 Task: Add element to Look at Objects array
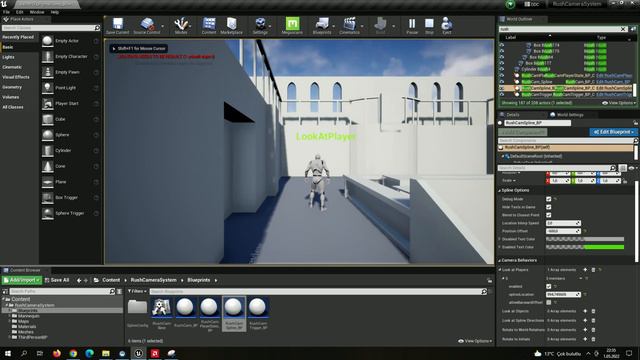(585, 311)
